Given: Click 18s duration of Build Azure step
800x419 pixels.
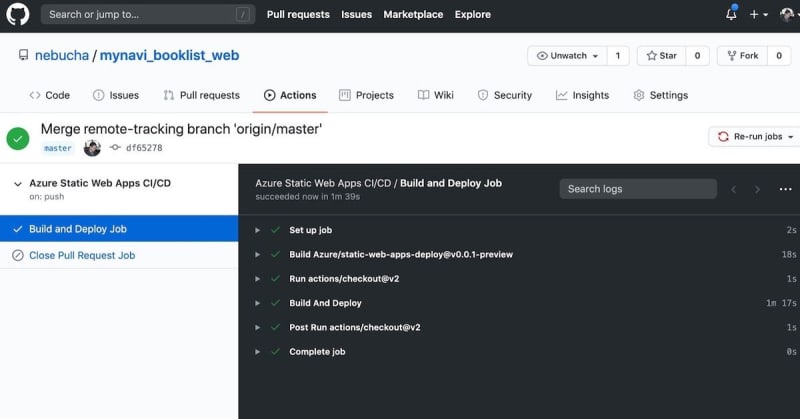Looking at the screenshot, I should tap(789, 254).
